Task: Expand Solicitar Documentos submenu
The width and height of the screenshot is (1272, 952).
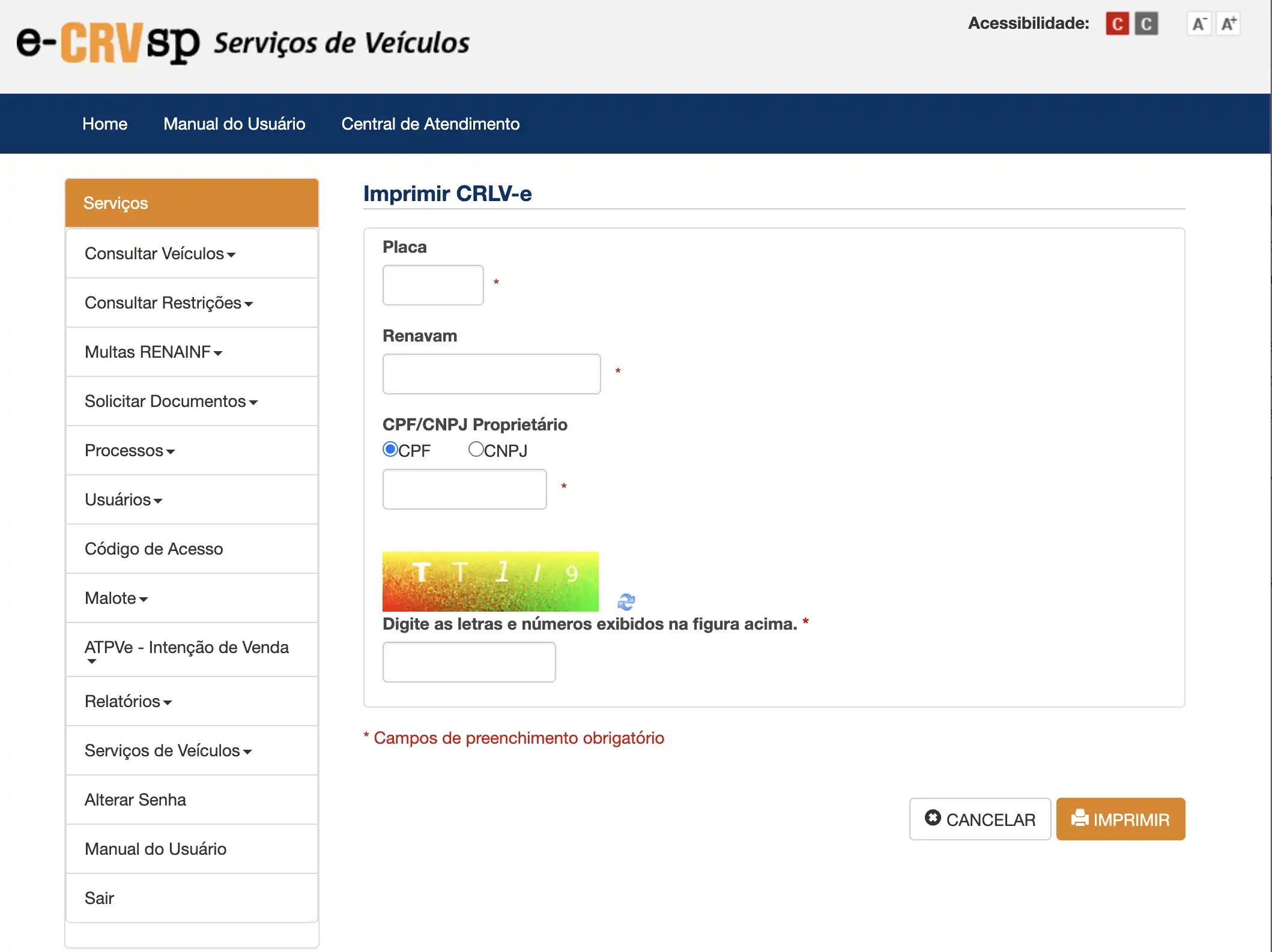Action: pyautogui.click(x=171, y=402)
